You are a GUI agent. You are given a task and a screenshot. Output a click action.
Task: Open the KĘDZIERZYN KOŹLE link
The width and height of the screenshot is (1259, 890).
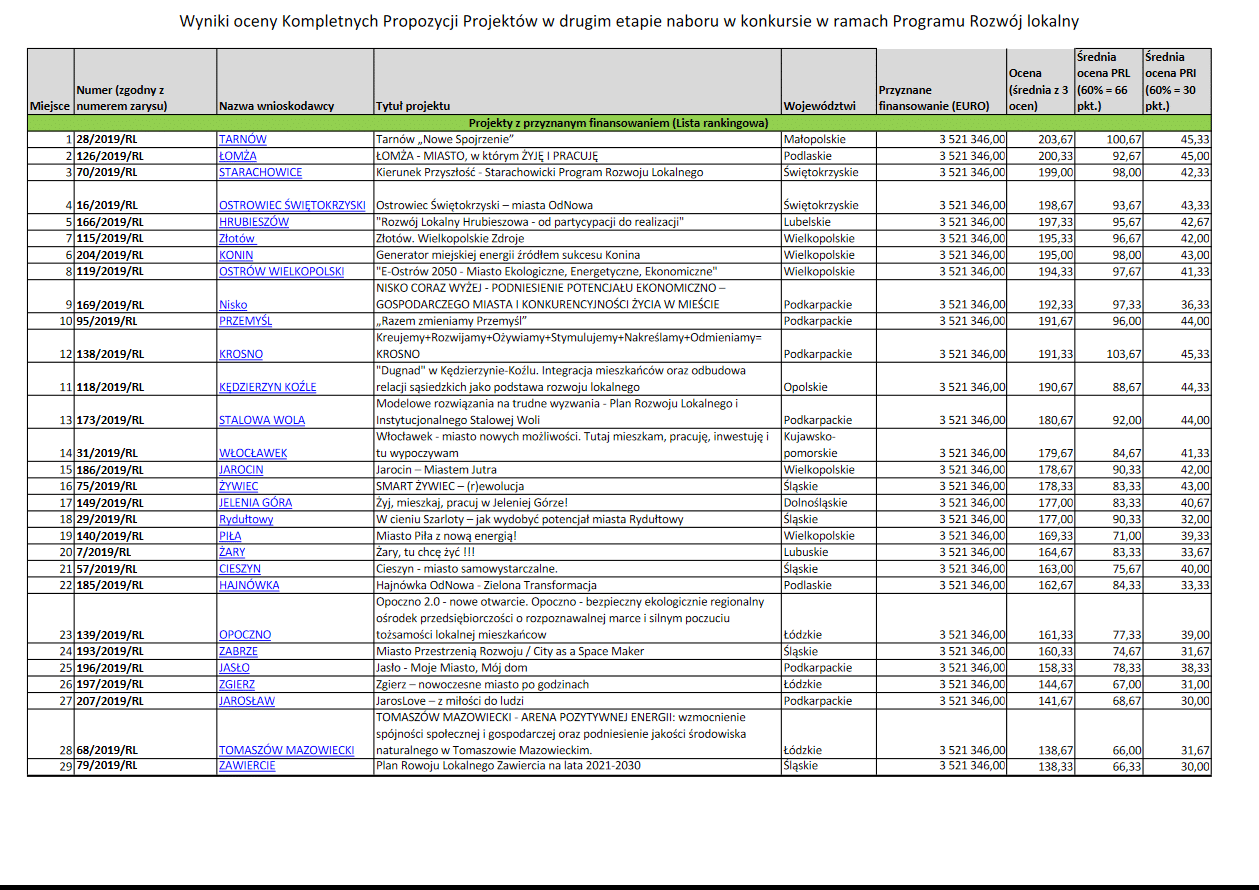point(267,387)
